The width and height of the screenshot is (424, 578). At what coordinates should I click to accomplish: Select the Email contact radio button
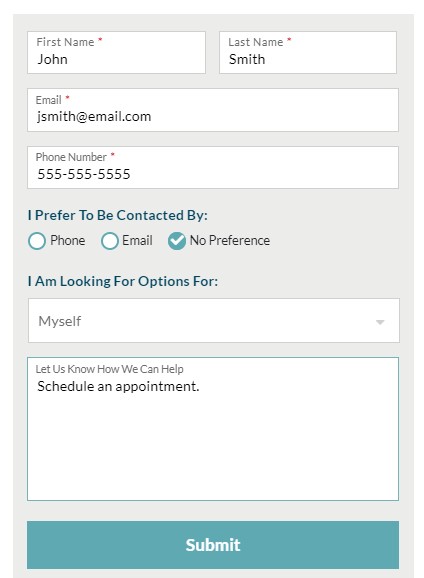pyautogui.click(x=110, y=241)
